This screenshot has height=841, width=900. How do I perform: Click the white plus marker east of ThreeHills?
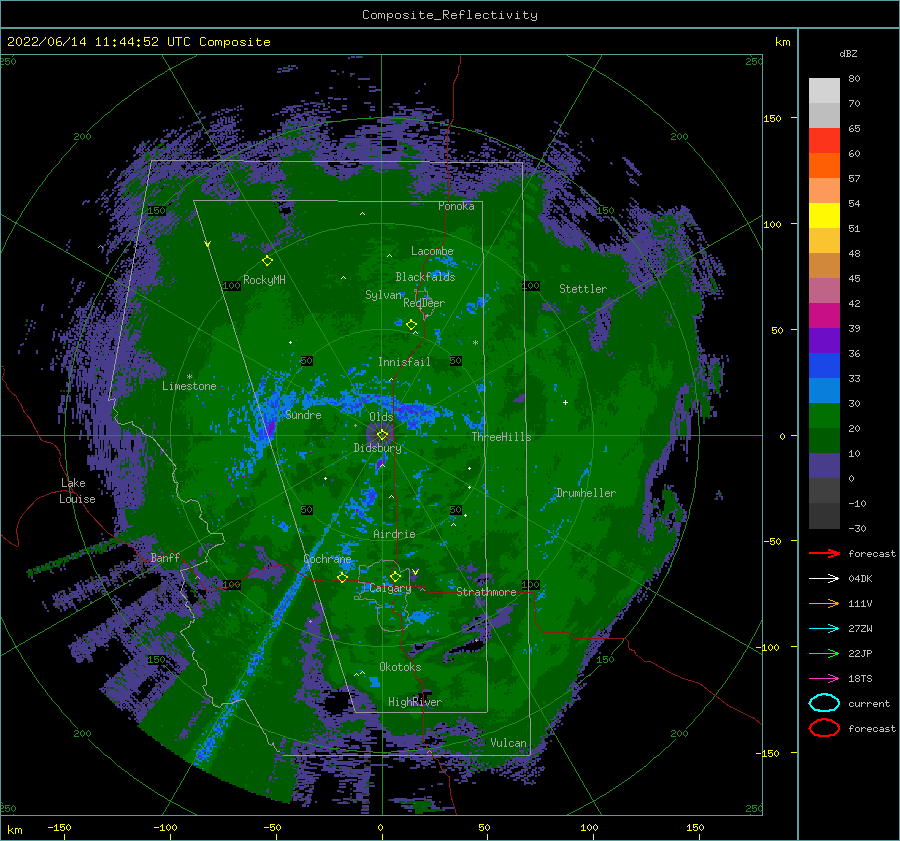565,402
